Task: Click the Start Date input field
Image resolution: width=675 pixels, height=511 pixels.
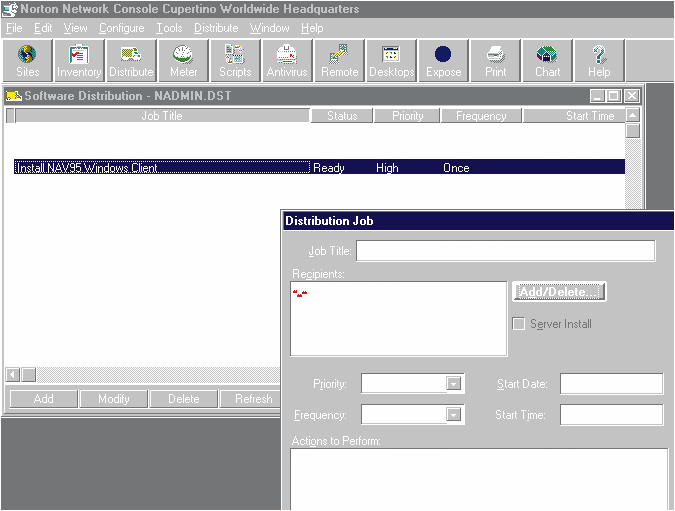Action: point(611,384)
